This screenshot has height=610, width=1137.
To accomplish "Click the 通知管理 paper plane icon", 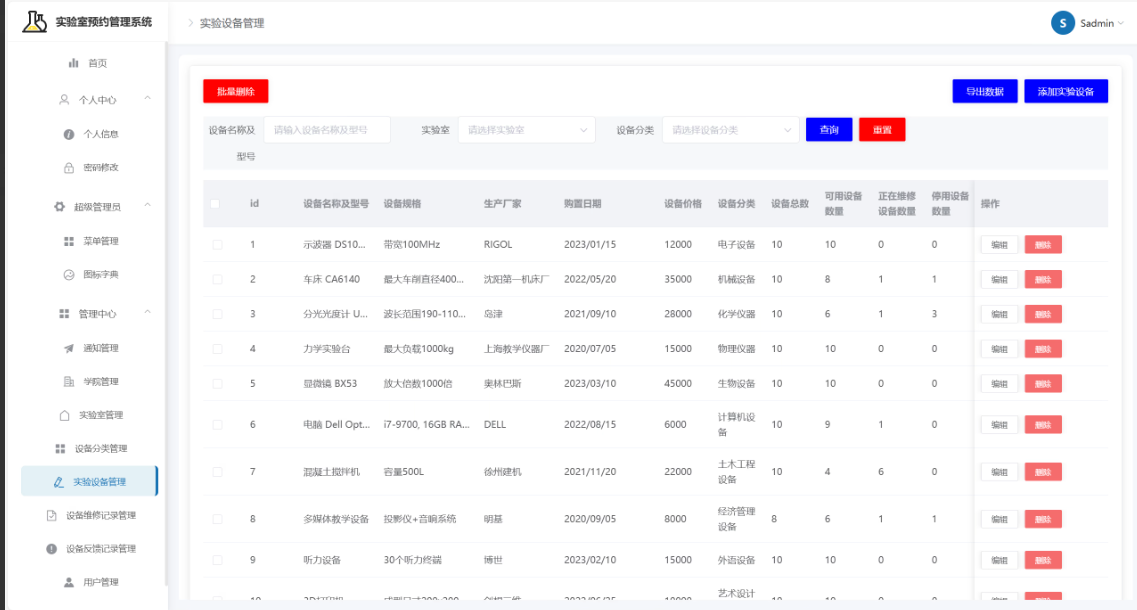I will click(x=69, y=348).
